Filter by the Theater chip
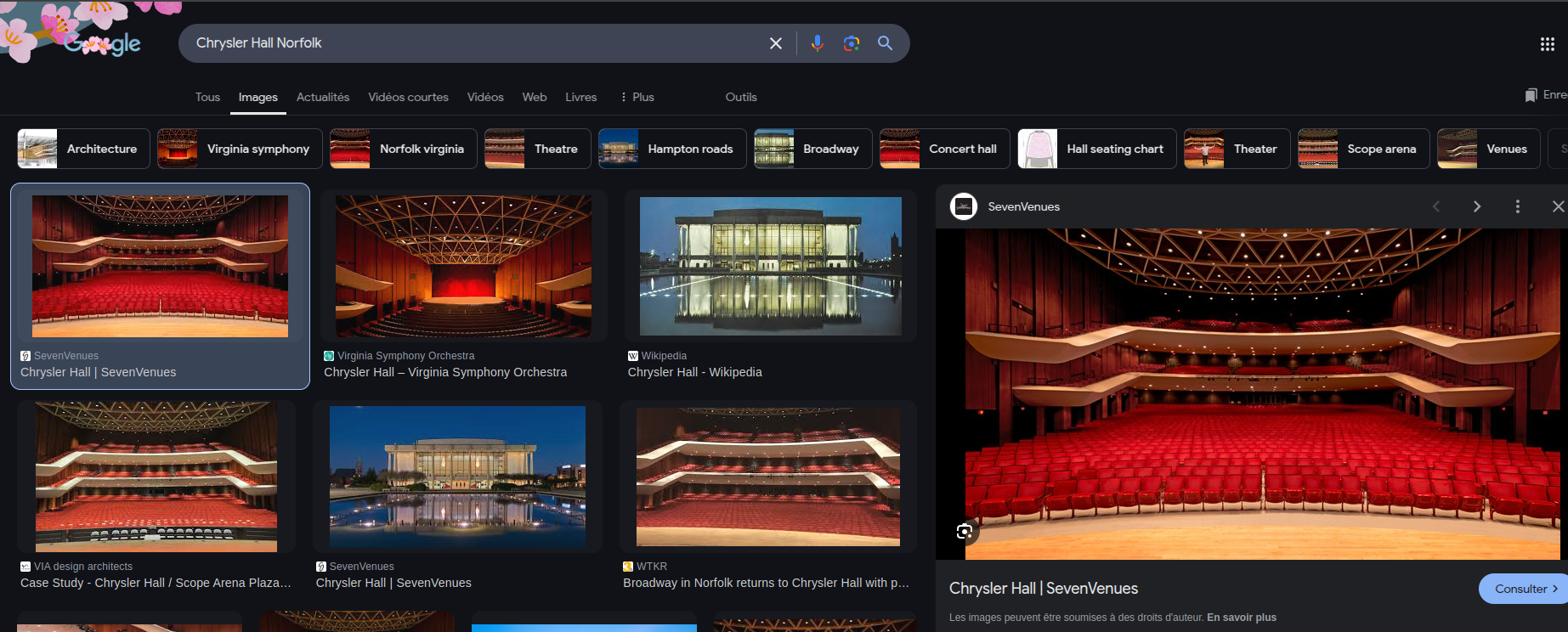 1237,149
